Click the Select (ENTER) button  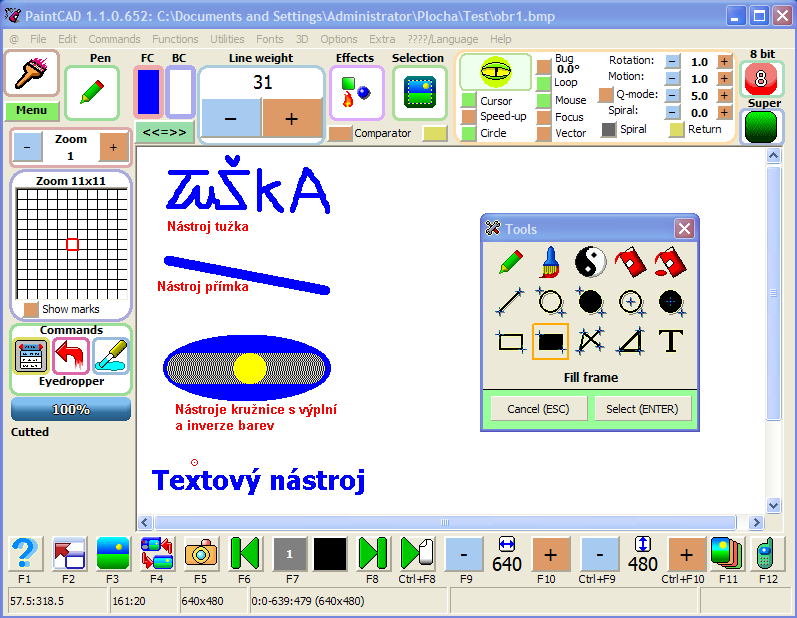(x=642, y=409)
